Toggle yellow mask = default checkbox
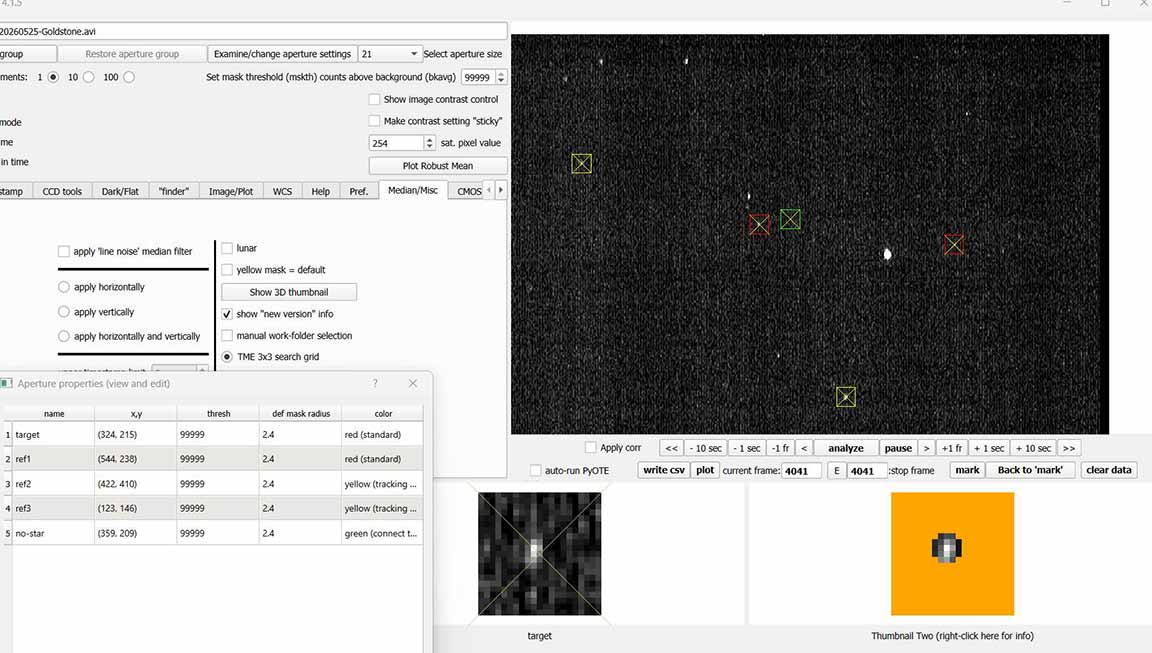The height and width of the screenshot is (653, 1152). [227, 270]
